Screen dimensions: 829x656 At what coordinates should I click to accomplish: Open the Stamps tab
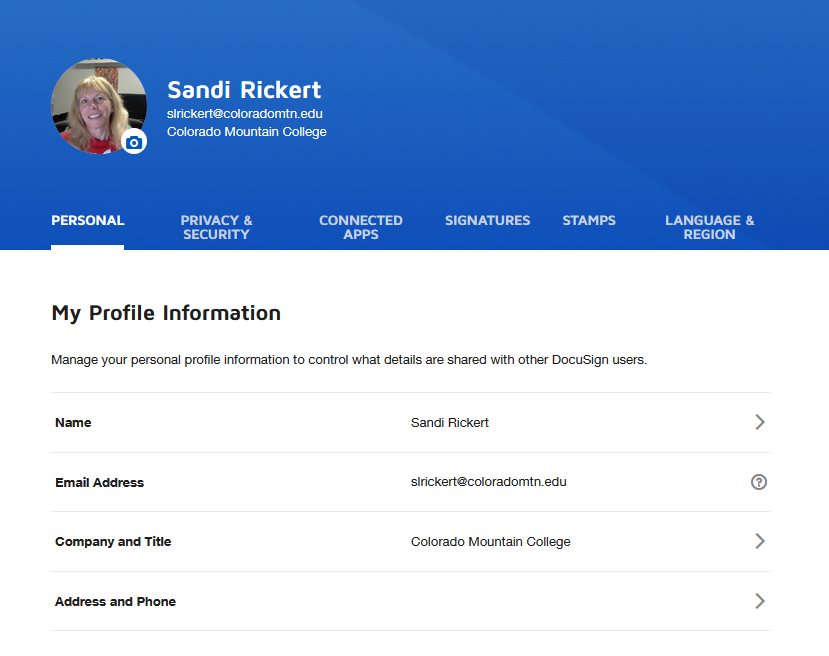tap(589, 220)
